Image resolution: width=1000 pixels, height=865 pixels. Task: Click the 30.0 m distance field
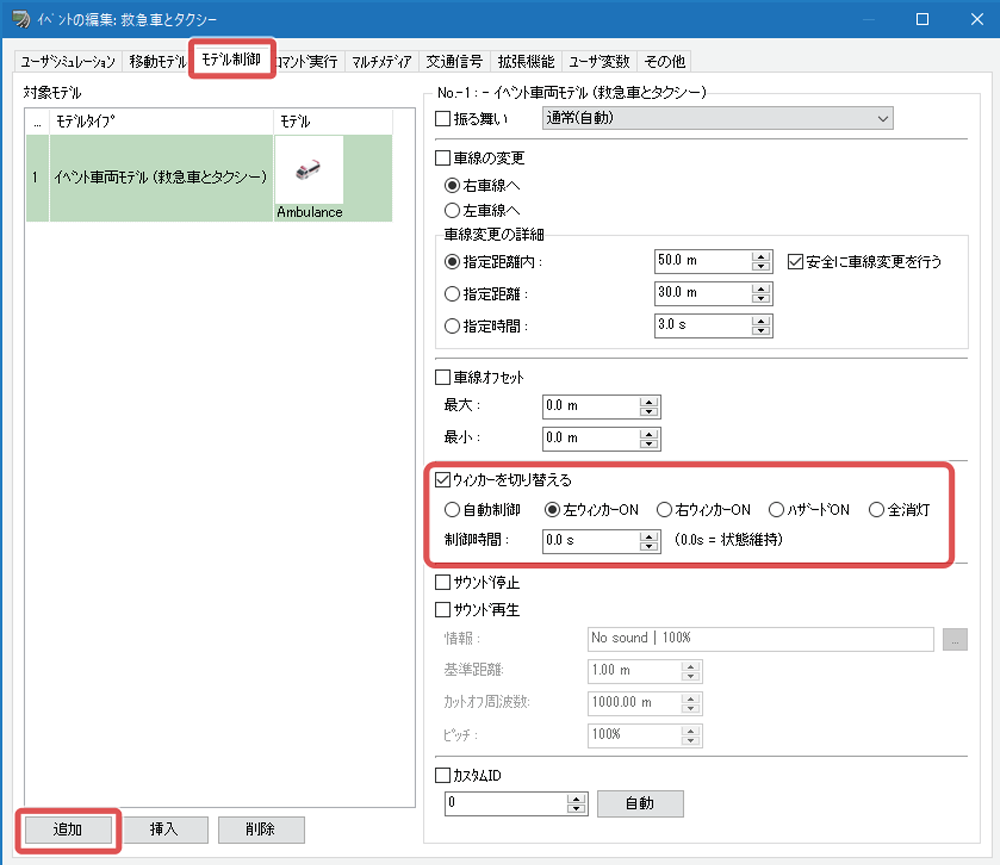(x=703, y=293)
